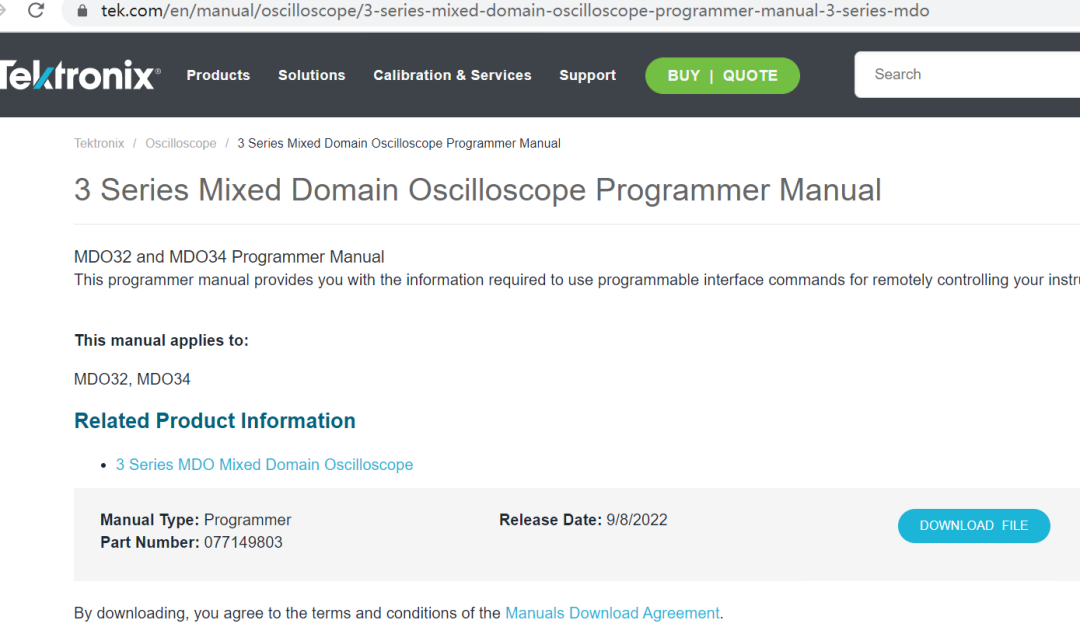Click the Manual Type 'Programmer' value
Image resolution: width=1080 pixels, height=627 pixels.
247,520
